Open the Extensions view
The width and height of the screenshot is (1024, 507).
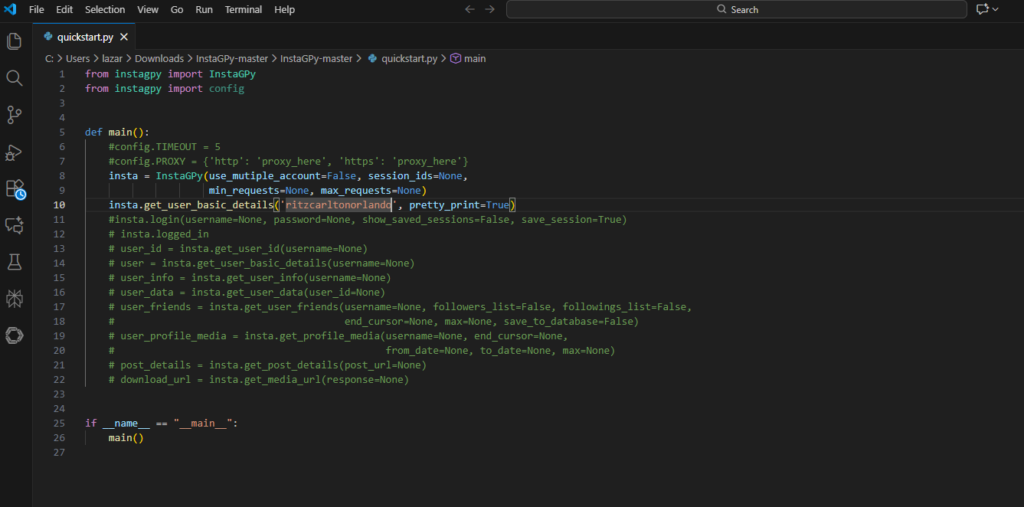[14, 188]
